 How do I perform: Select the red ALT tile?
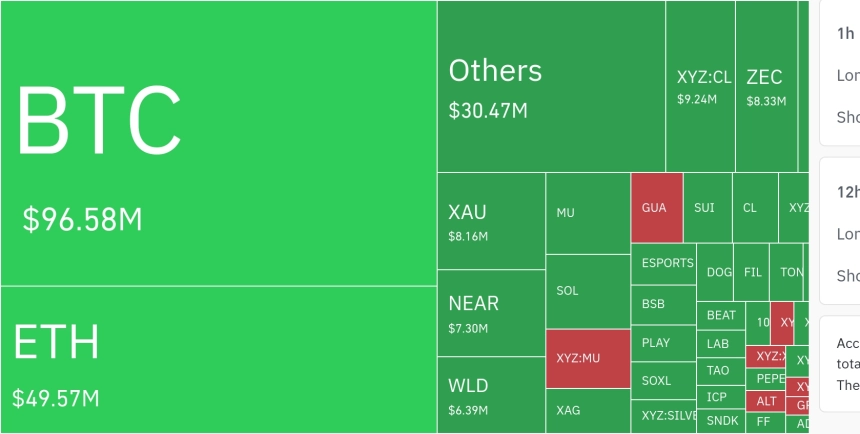click(x=765, y=401)
